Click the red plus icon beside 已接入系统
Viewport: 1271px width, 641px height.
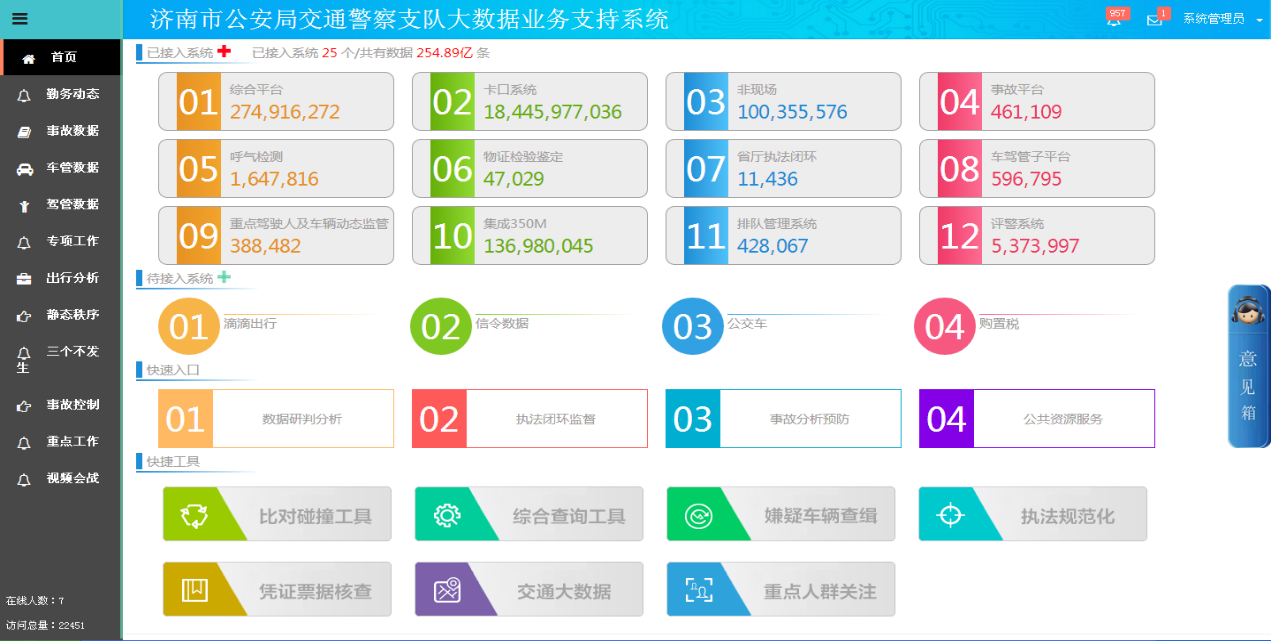tap(224, 52)
